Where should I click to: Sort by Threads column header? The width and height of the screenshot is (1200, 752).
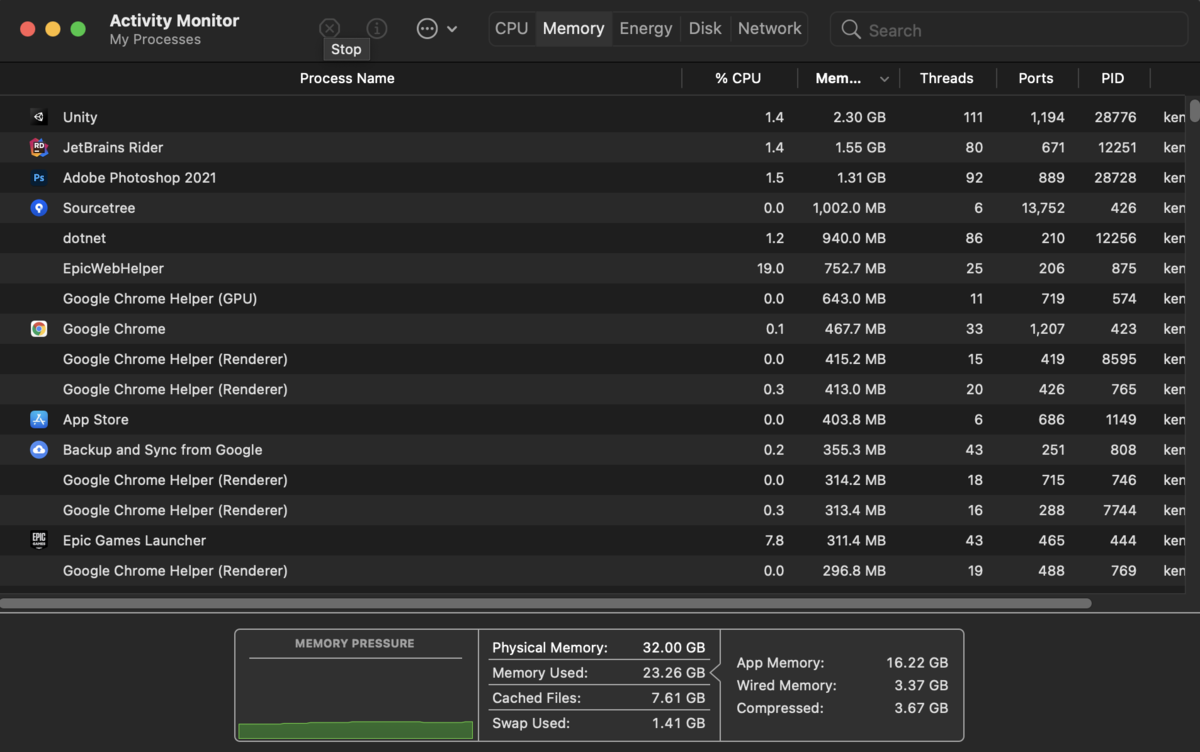(947, 78)
